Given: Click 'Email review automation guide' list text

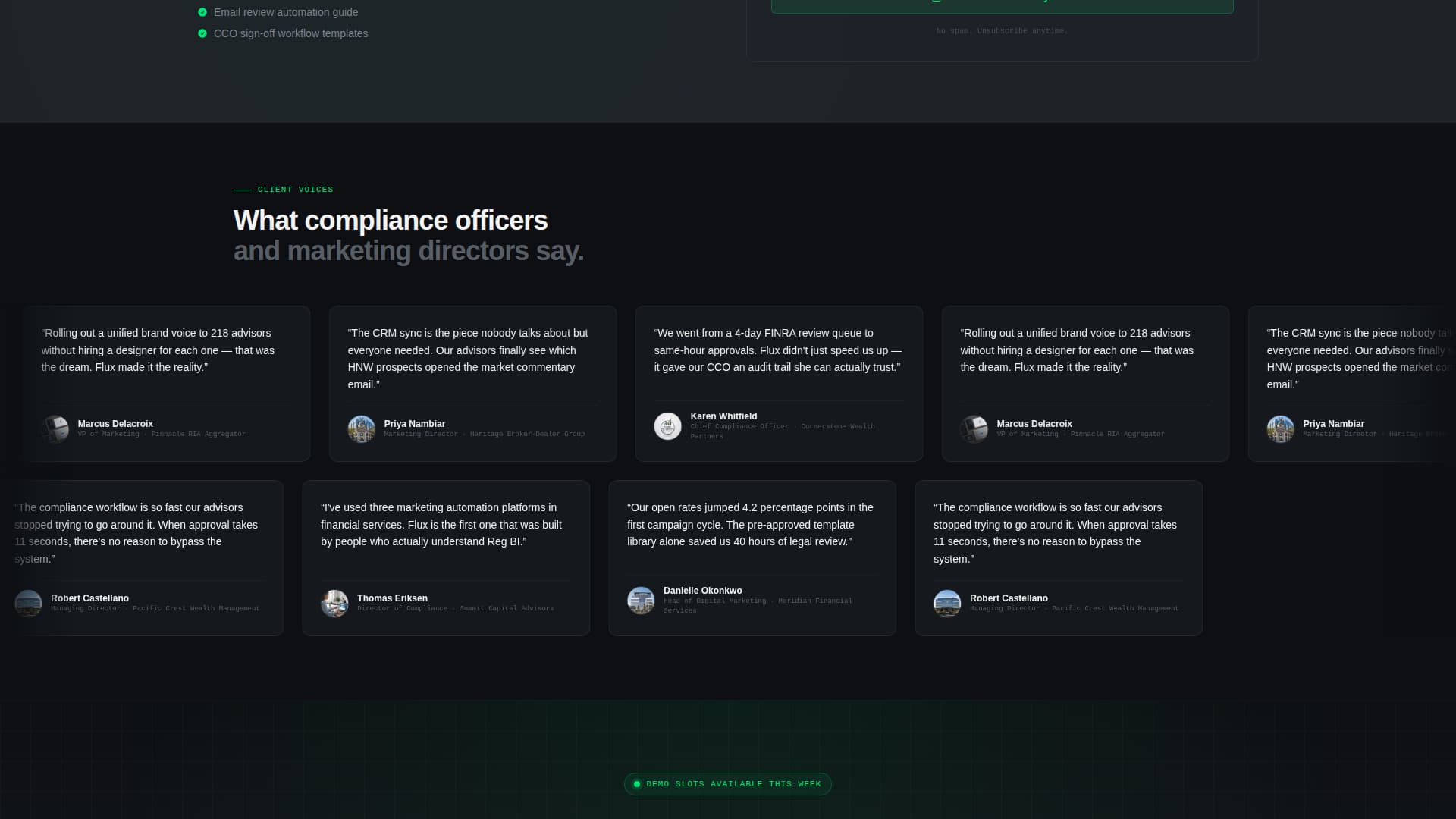Looking at the screenshot, I should (286, 12).
